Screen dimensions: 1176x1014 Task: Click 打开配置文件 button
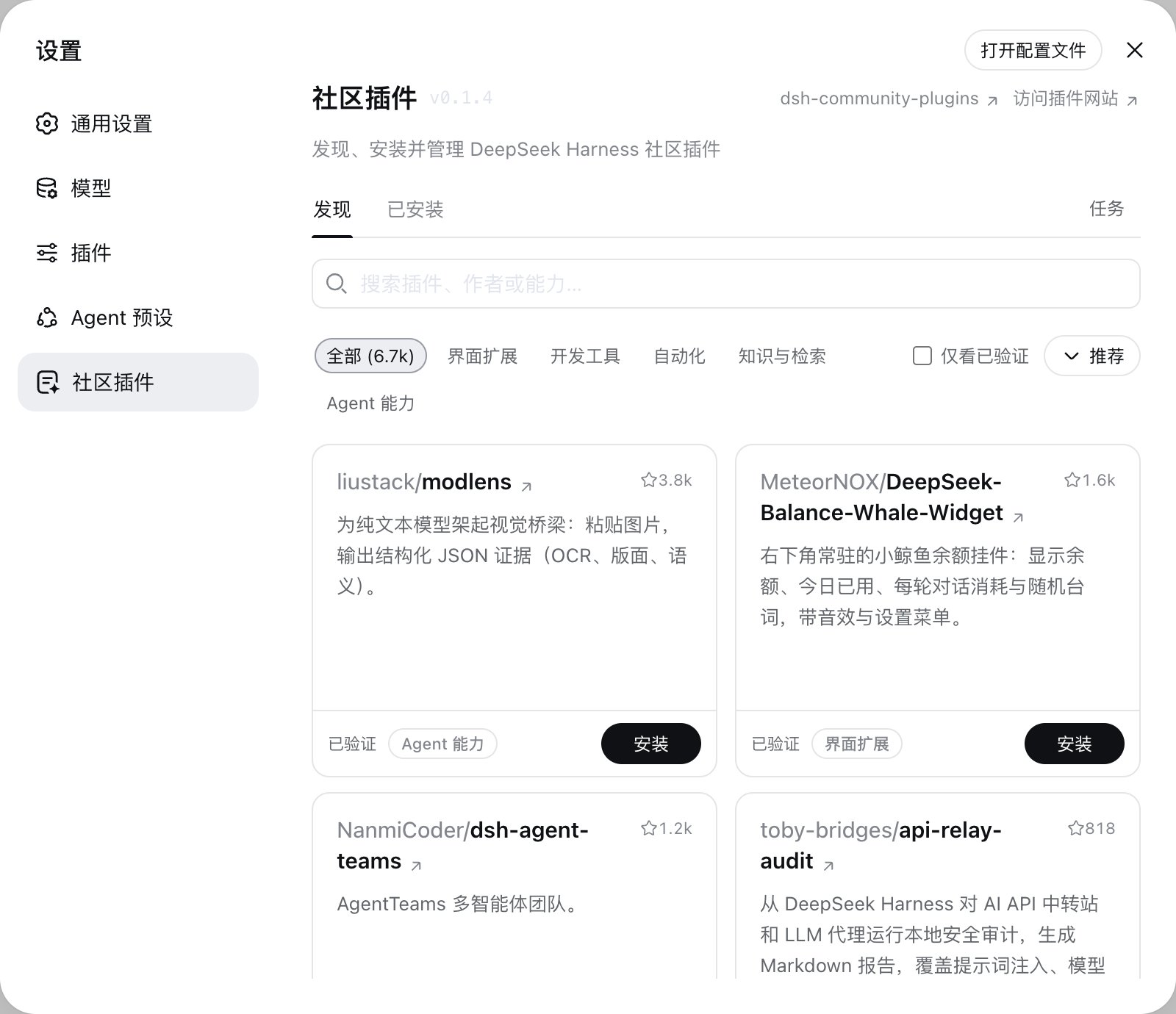[1033, 50]
